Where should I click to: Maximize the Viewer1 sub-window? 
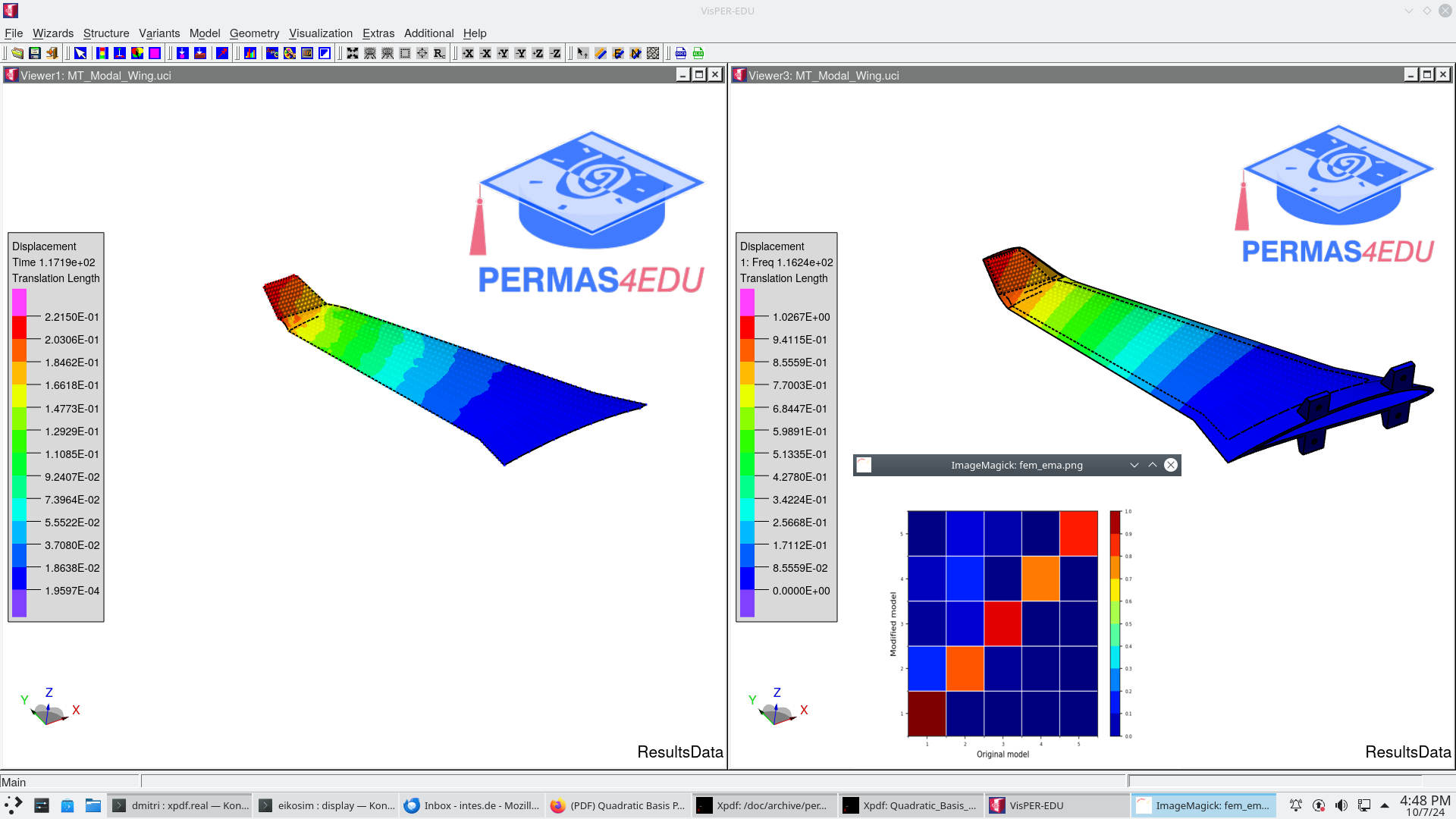point(699,74)
